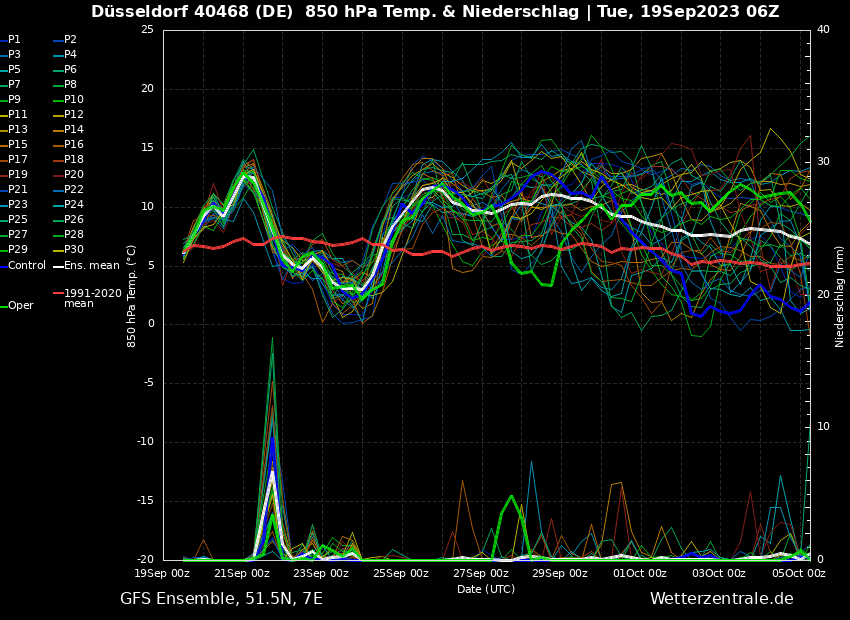Select the 1991-2020 mean legend entry

[92, 298]
